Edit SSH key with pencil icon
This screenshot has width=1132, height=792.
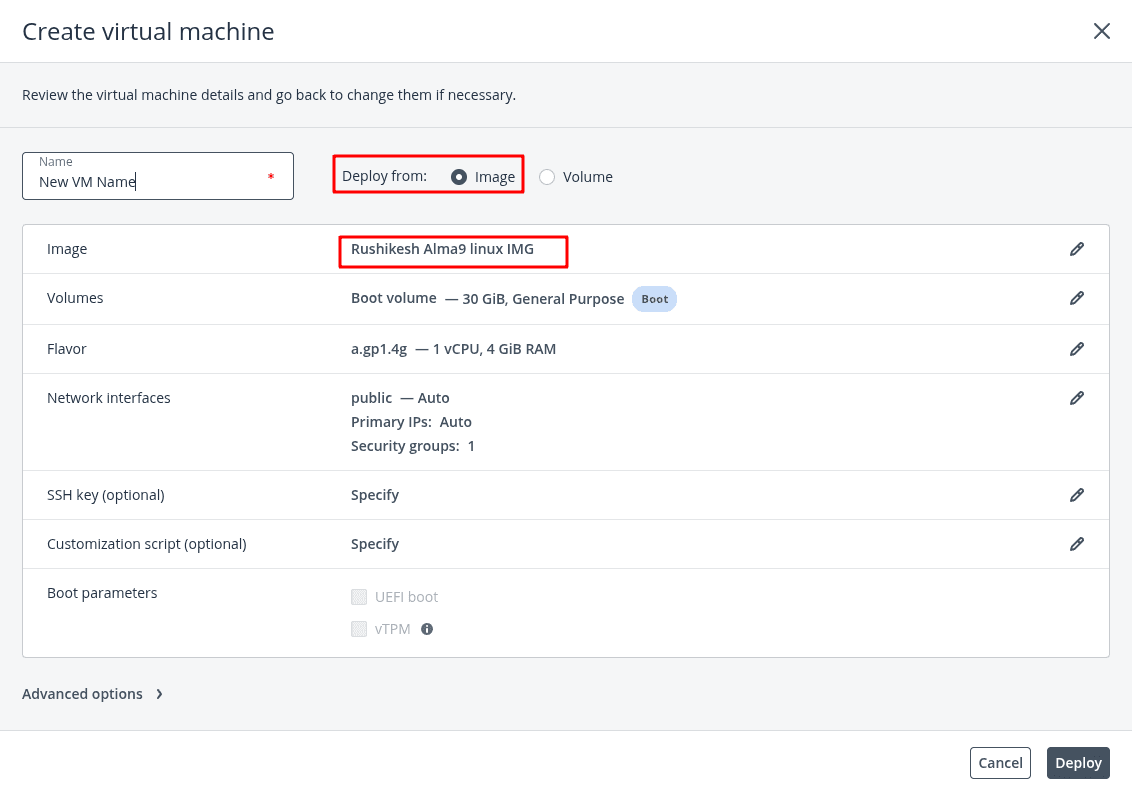pyautogui.click(x=1076, y=495)
